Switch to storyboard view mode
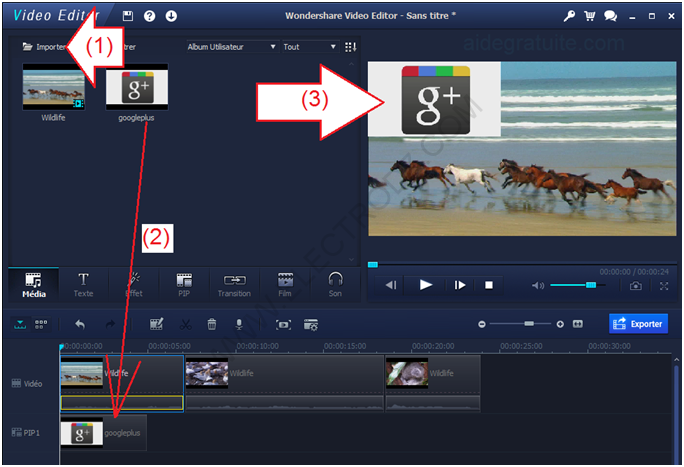This screenshot has width=684, height=467. (x=41, y=324)
